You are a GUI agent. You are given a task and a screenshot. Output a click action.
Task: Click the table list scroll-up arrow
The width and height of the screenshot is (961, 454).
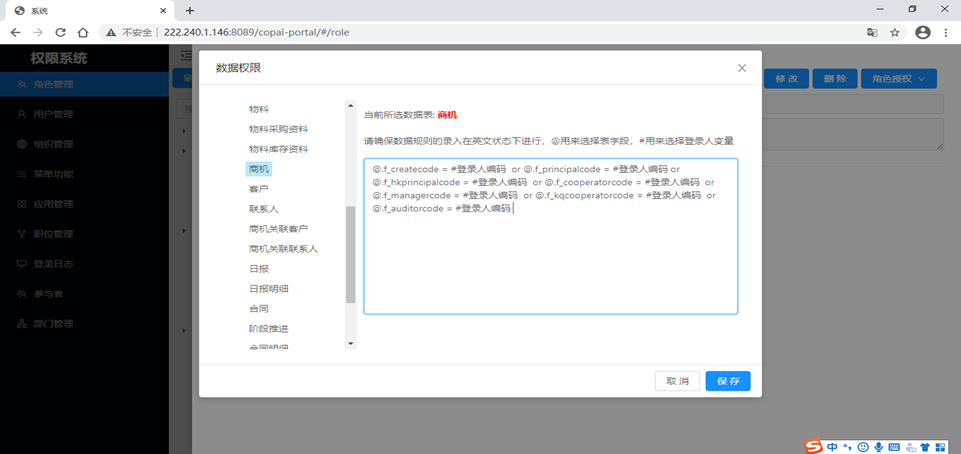click(351, 106)
